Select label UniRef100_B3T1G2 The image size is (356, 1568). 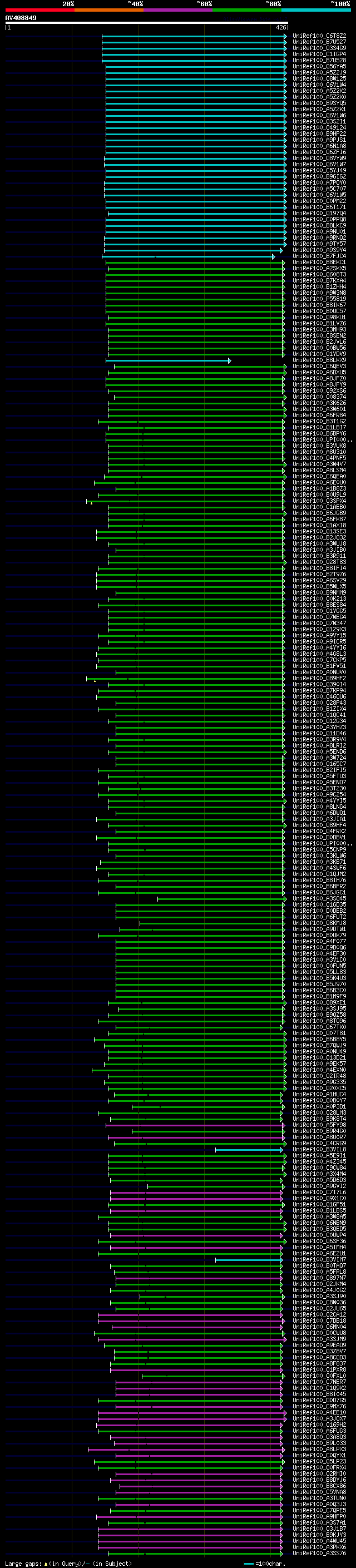319,421
